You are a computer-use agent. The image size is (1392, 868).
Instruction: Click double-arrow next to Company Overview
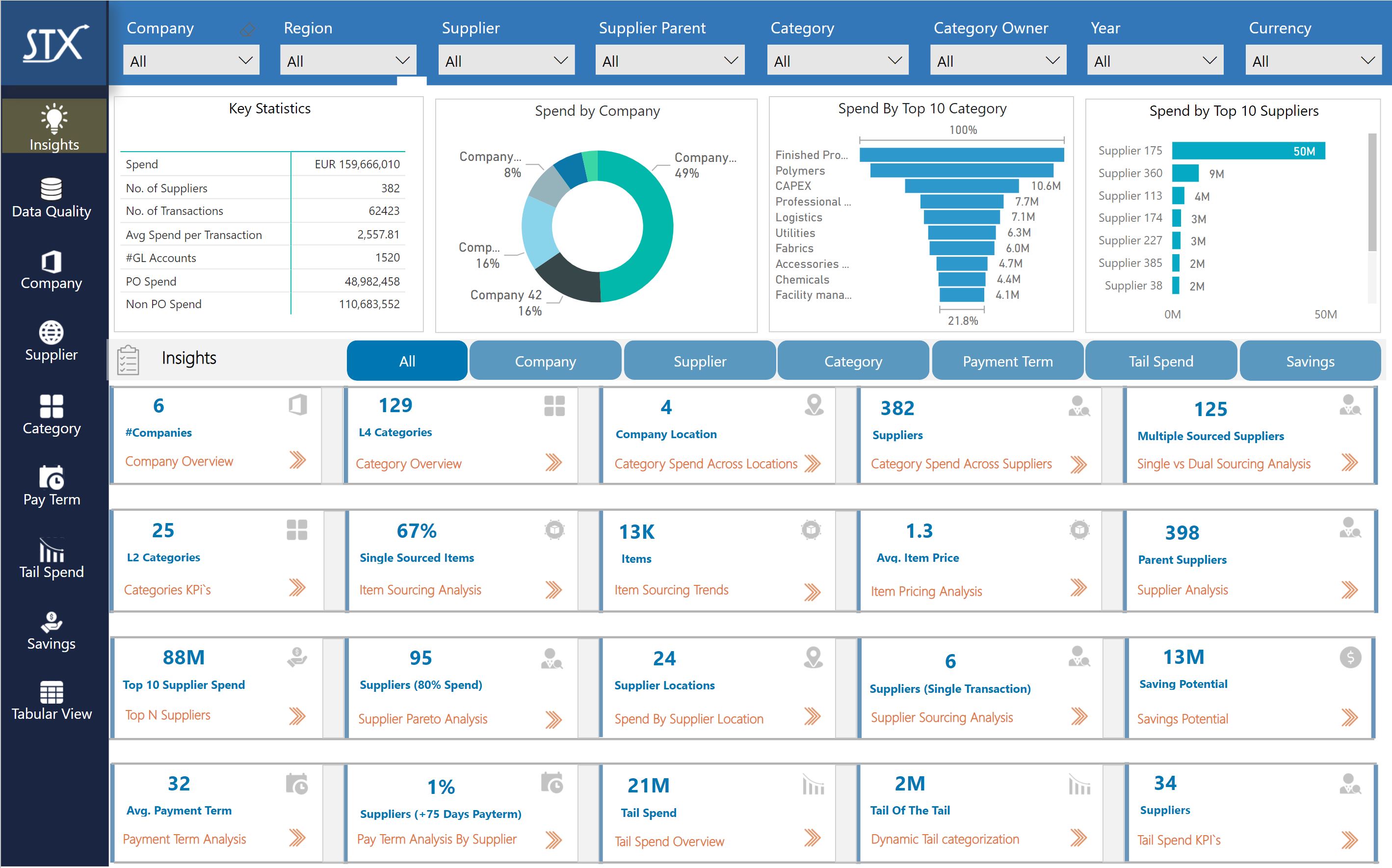[x=297, y=460]
